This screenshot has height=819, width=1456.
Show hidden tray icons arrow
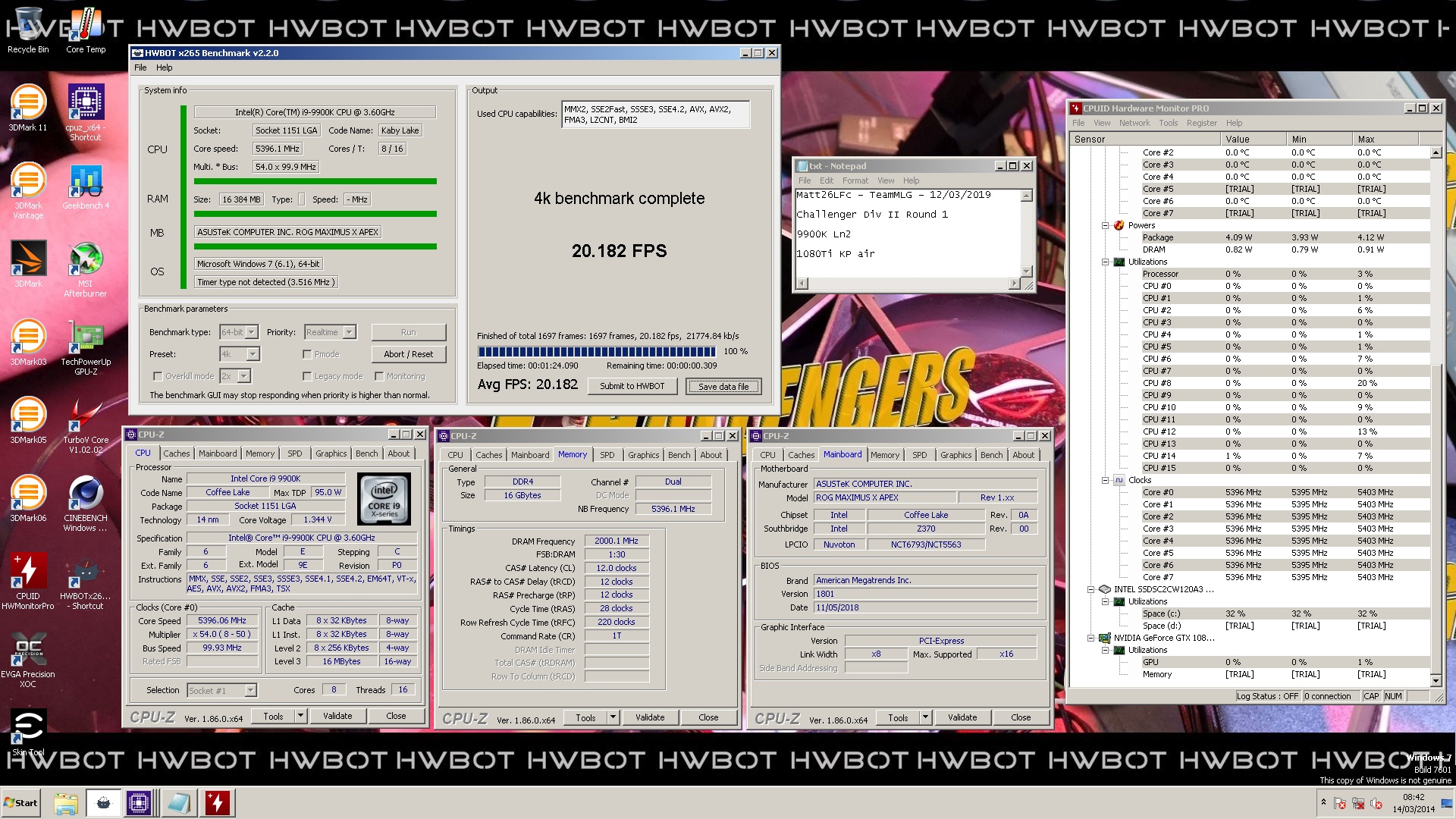click(x=1323, y=802)
